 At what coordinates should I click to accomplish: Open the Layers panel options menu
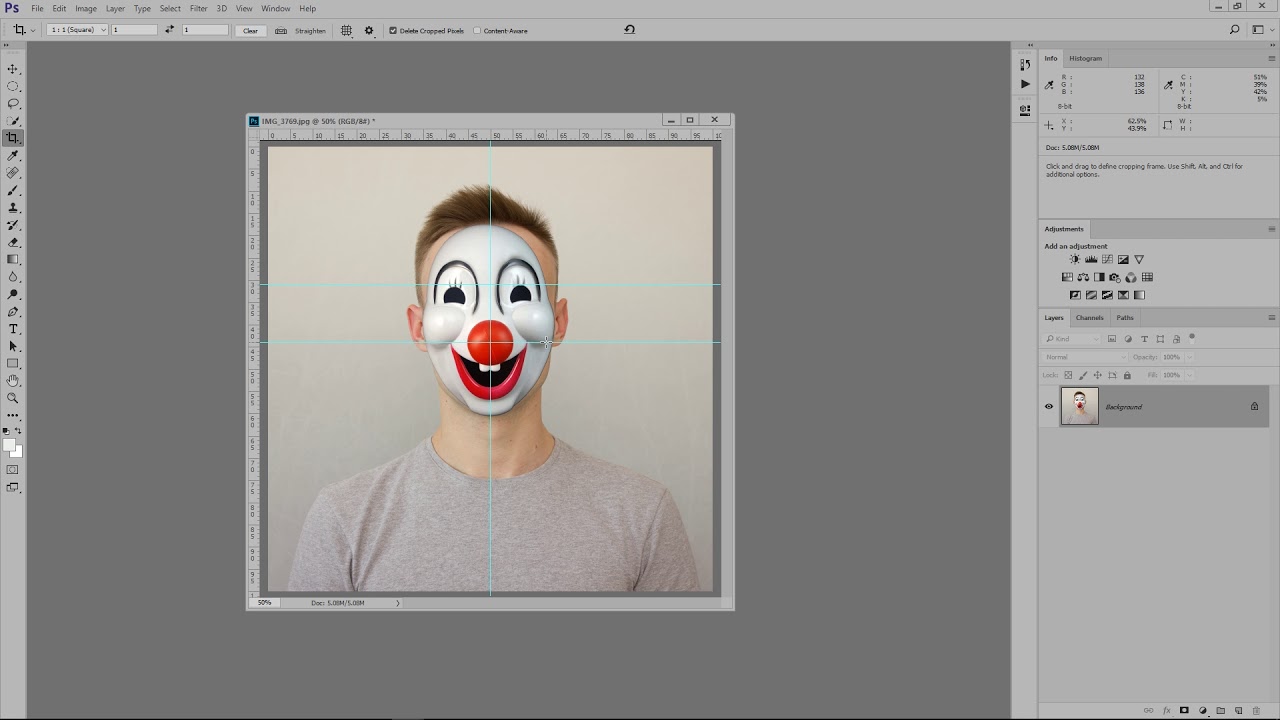point(1272,318)
